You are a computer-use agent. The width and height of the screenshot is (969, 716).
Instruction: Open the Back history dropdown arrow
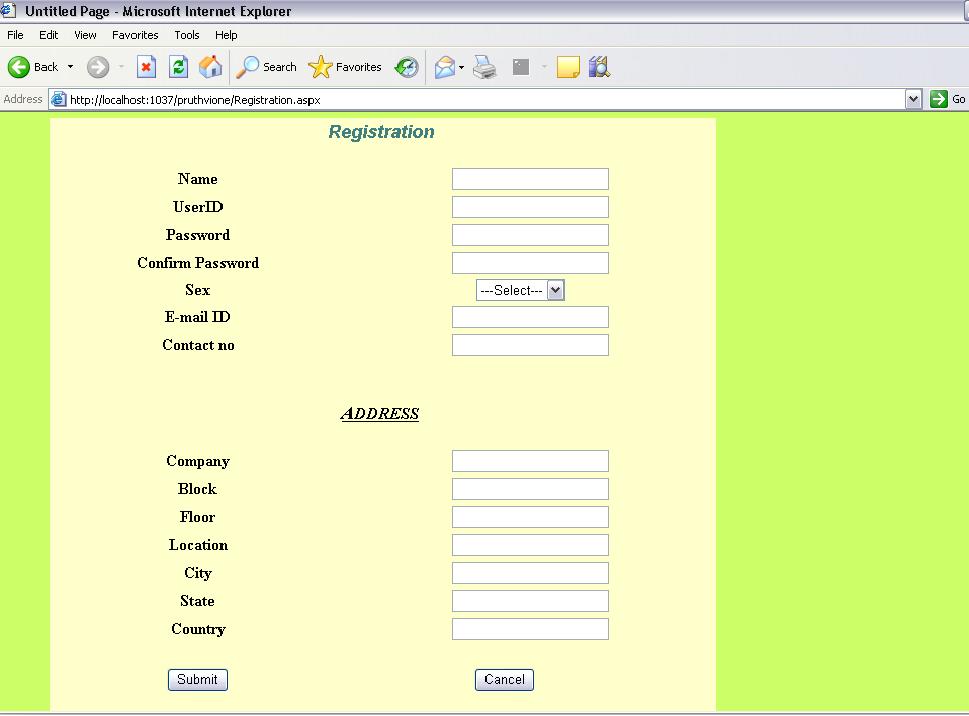point(70,67)
